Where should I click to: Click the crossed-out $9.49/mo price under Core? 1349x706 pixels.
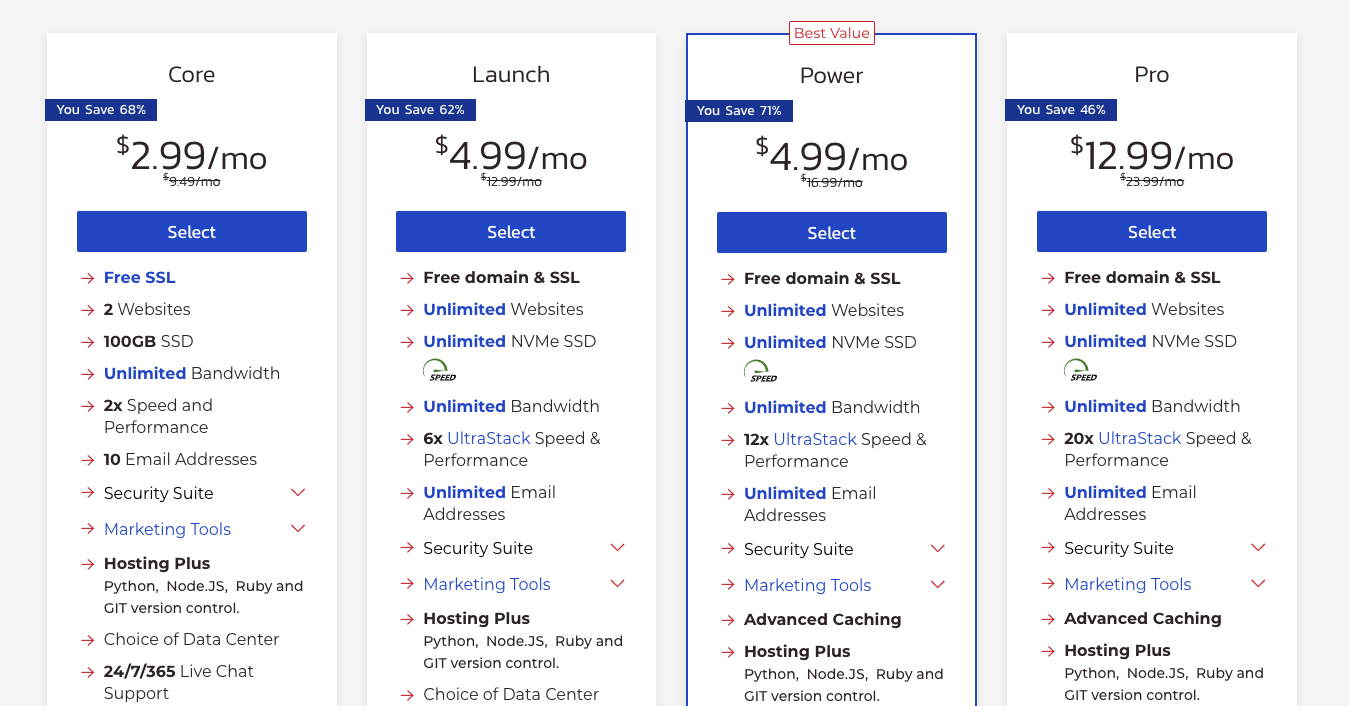191,180
